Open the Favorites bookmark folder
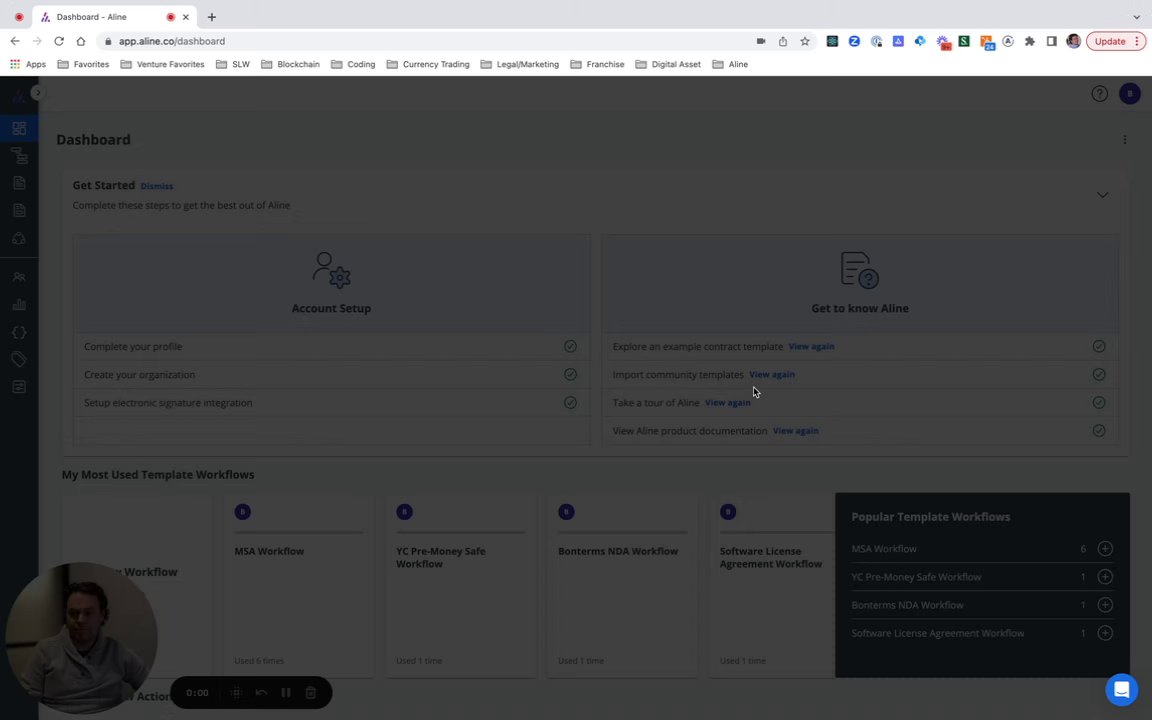1152x720 pixels. click(x=83, y=65)
